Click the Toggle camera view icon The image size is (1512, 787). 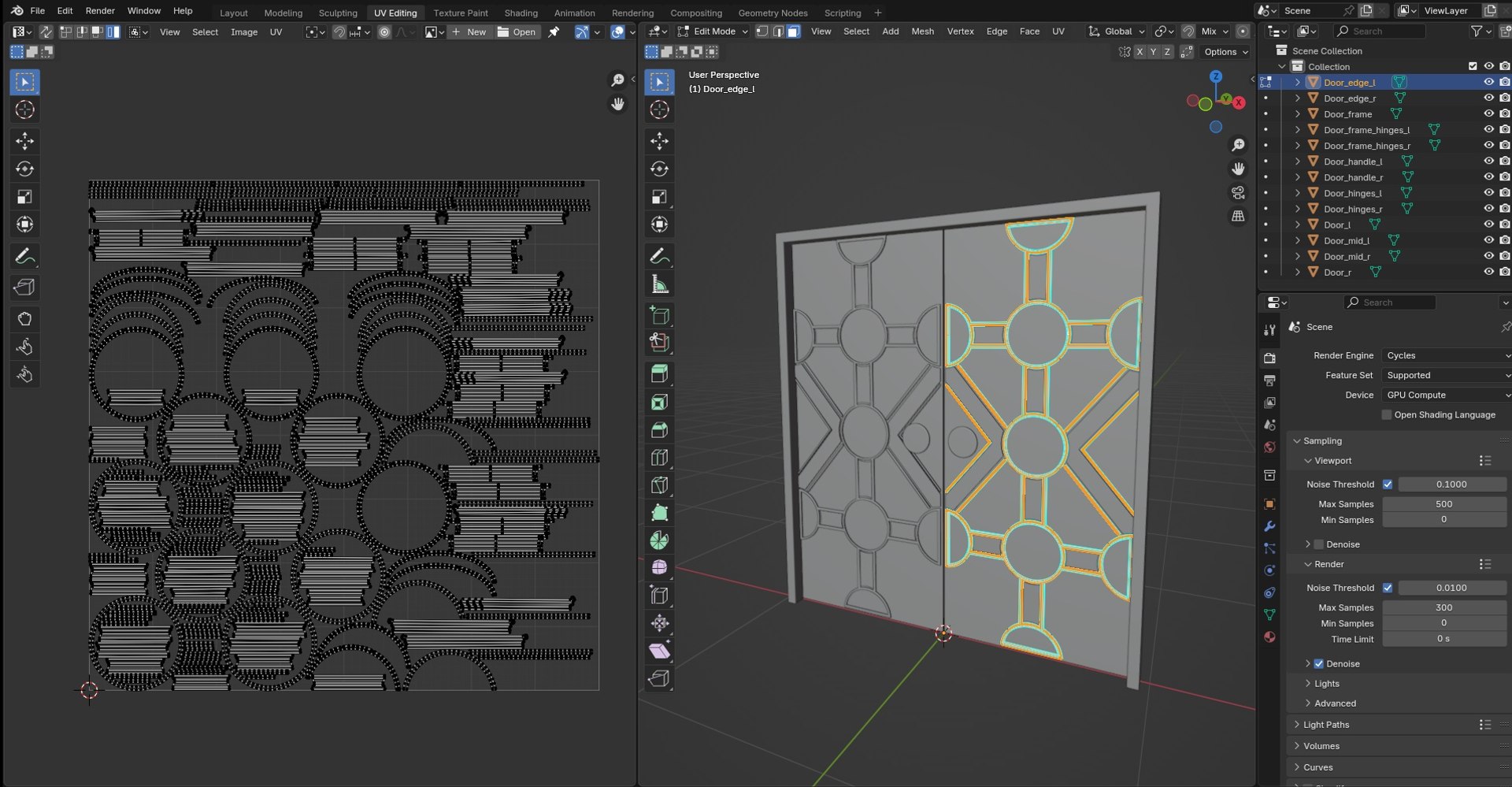click(1238, 193)
